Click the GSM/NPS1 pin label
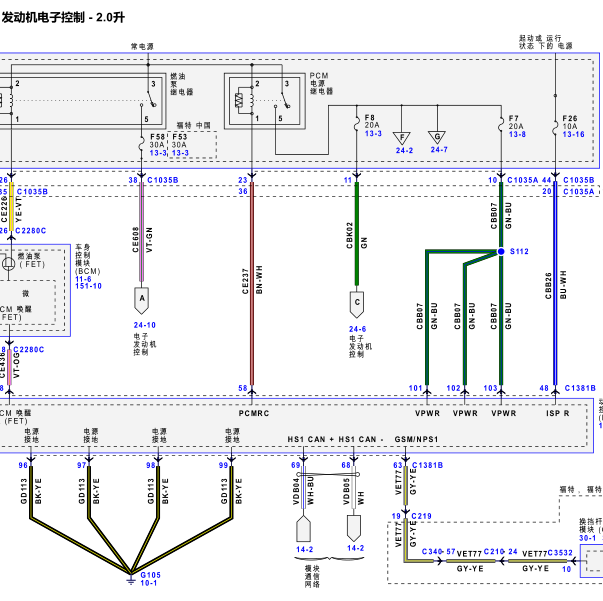Image resolution: width=603 pixels, height=601 pixels. pyautogui.click(x=416, y=439)
